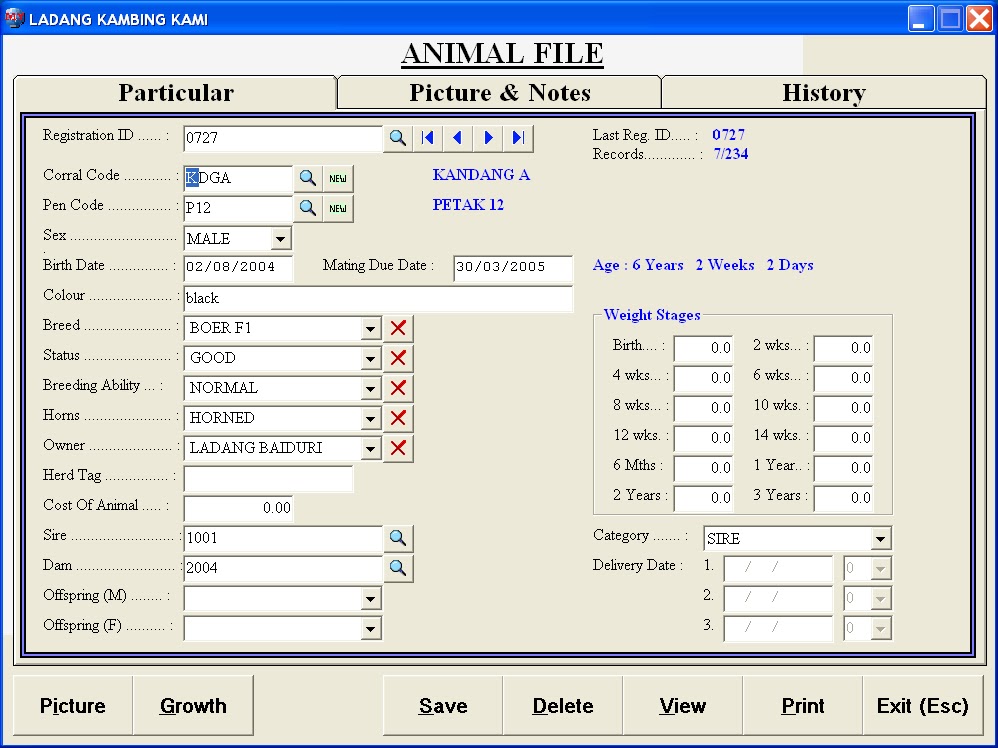Viewport: 998px width, 748px height.
Task: Save the current animal record
Action: click(x=442, y=706)
